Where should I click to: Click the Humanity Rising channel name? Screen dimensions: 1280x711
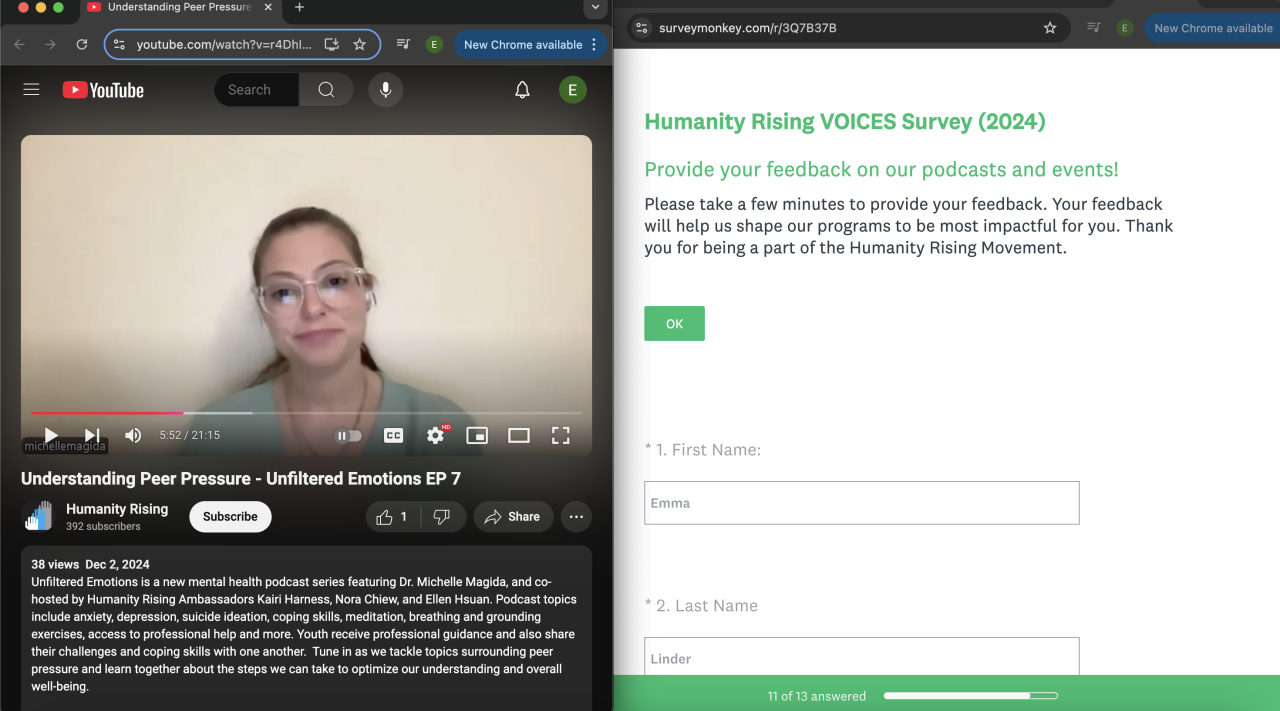tap(117, 509)
